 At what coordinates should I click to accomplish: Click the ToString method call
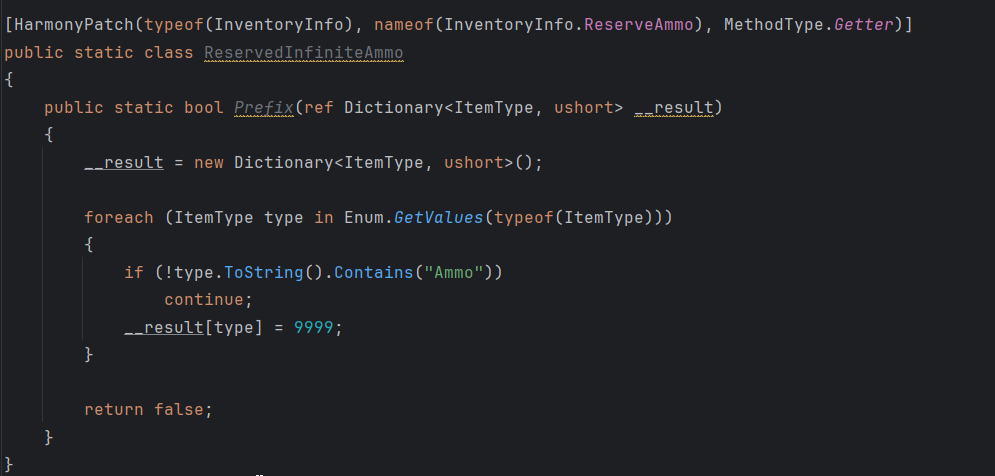pyautogui.click(x=264, y=272)
